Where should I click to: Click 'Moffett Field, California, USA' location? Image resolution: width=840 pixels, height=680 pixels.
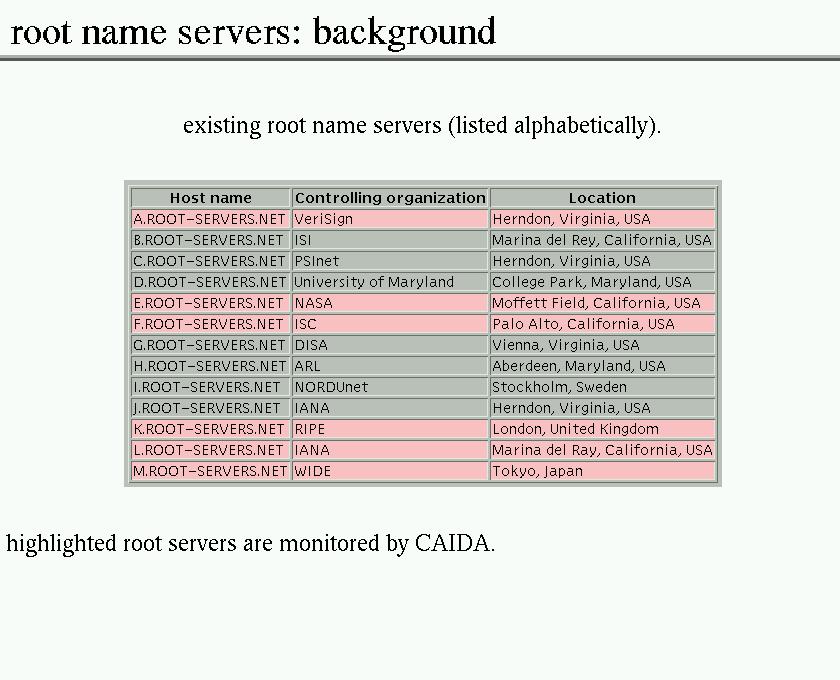[x=603, y=303]
